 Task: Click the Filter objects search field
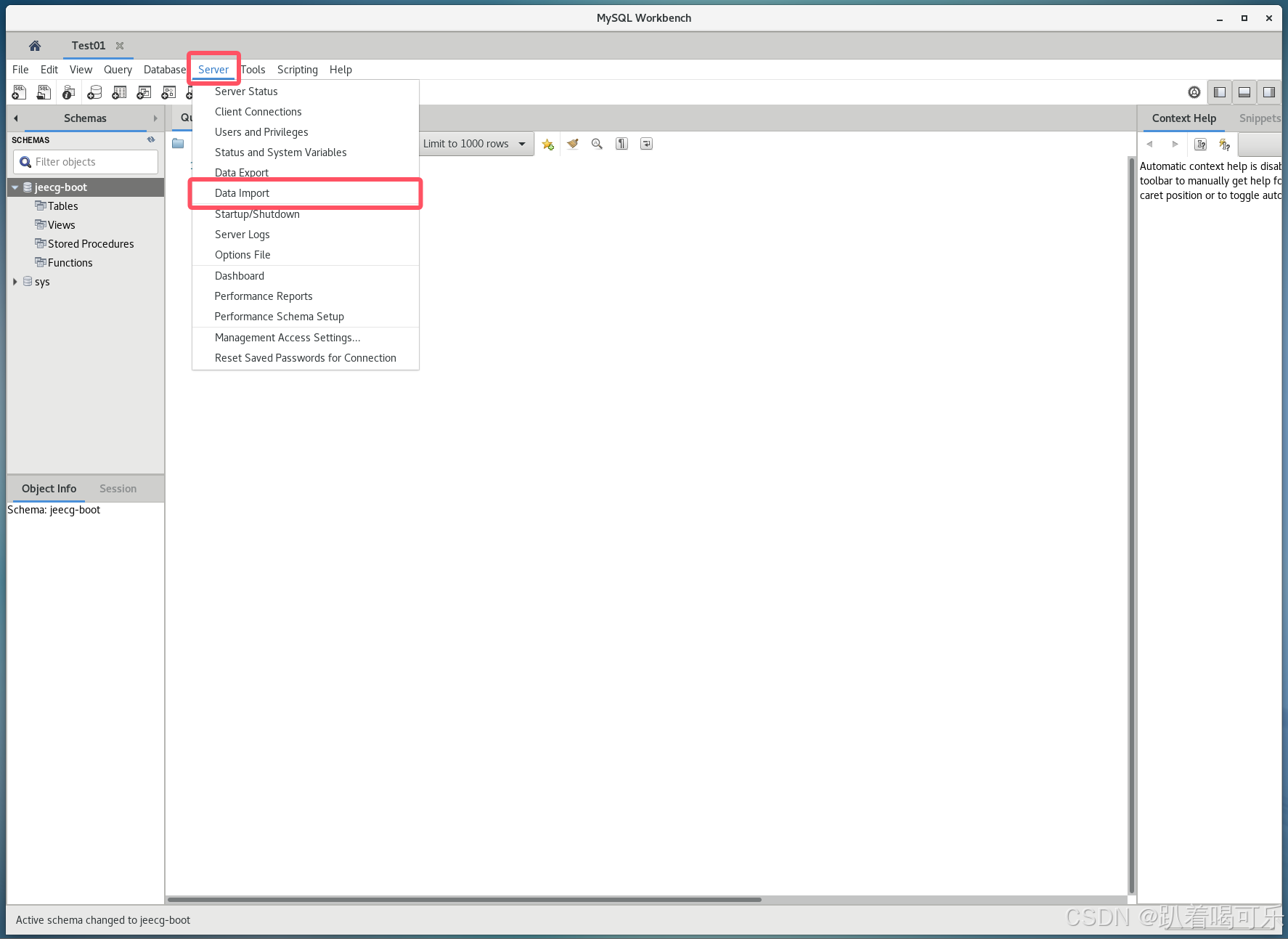tap(86, 162)
